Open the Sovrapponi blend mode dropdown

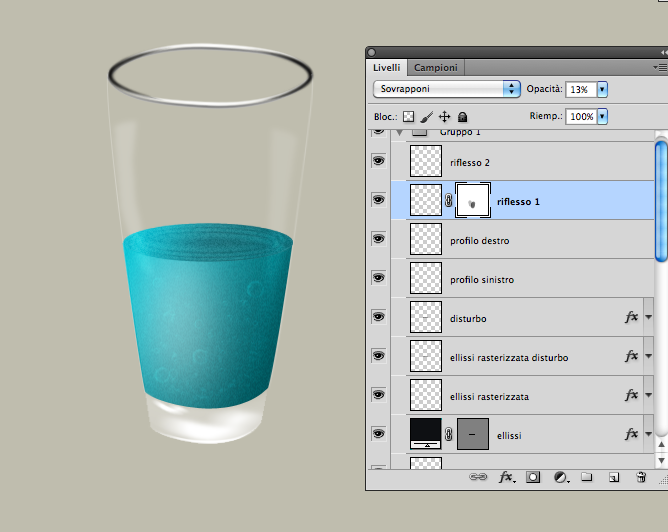click(446, 89)
